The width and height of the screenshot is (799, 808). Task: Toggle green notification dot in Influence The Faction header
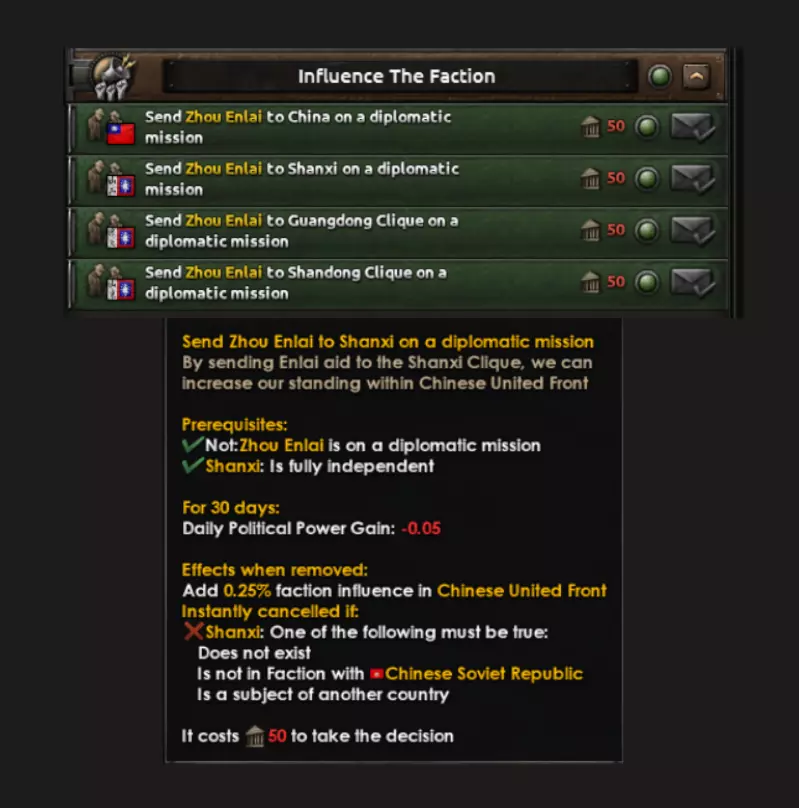(x=660, y=77)
